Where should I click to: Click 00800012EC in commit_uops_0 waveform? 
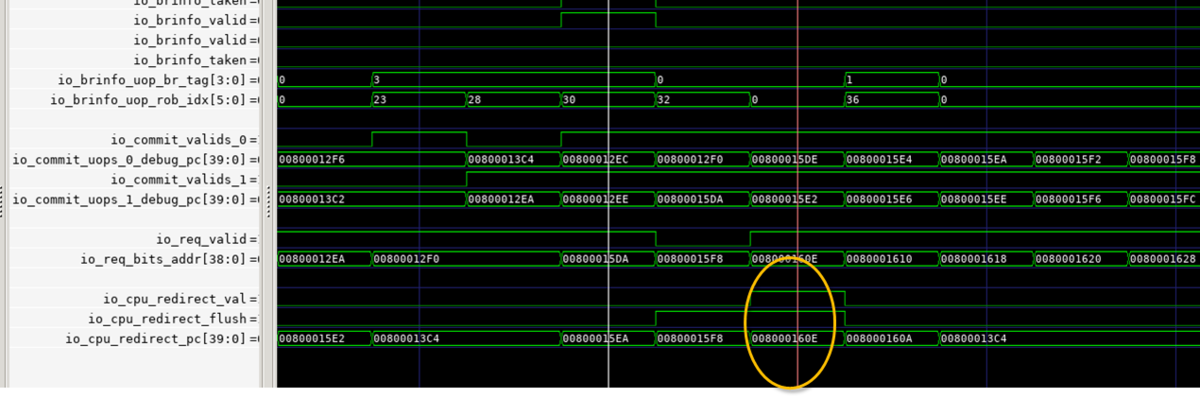(596, 159)
